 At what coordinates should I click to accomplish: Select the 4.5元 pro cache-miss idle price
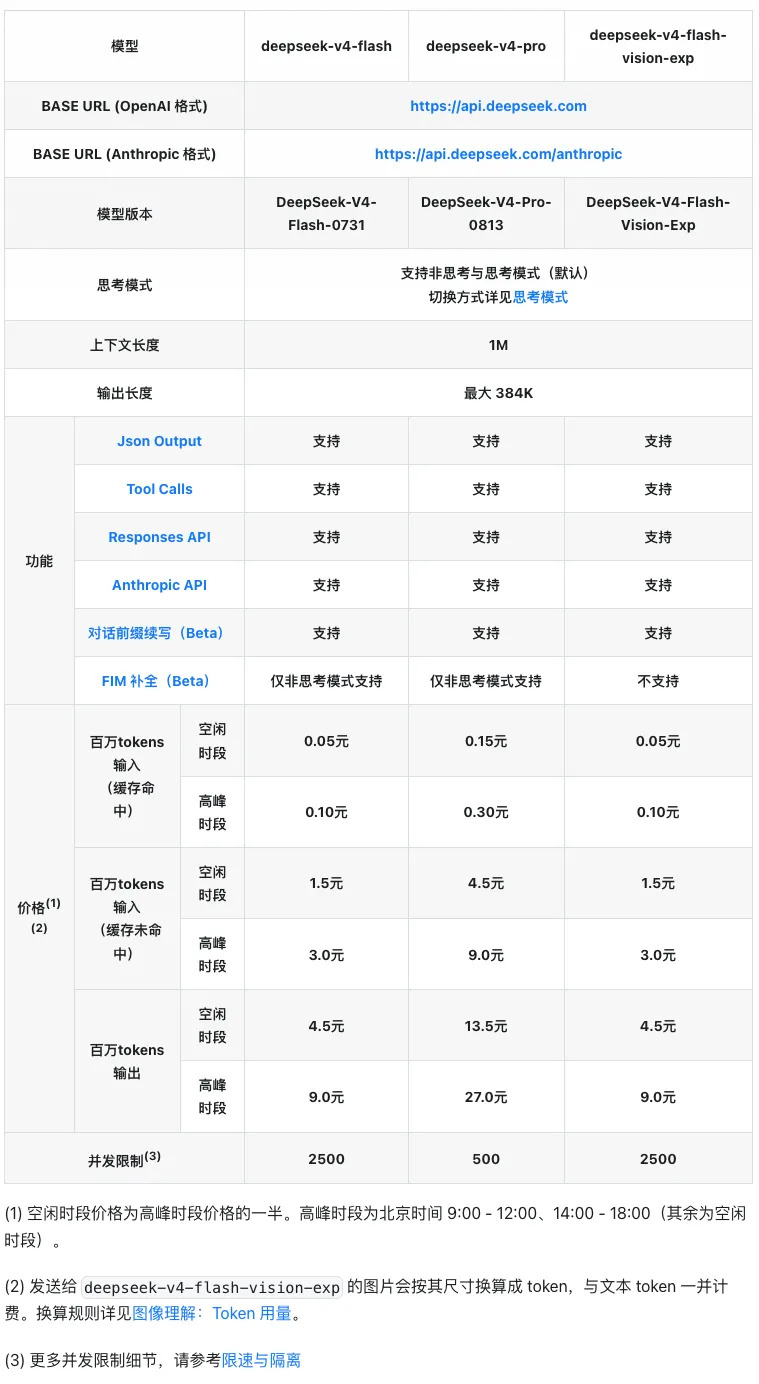(486, 883)
